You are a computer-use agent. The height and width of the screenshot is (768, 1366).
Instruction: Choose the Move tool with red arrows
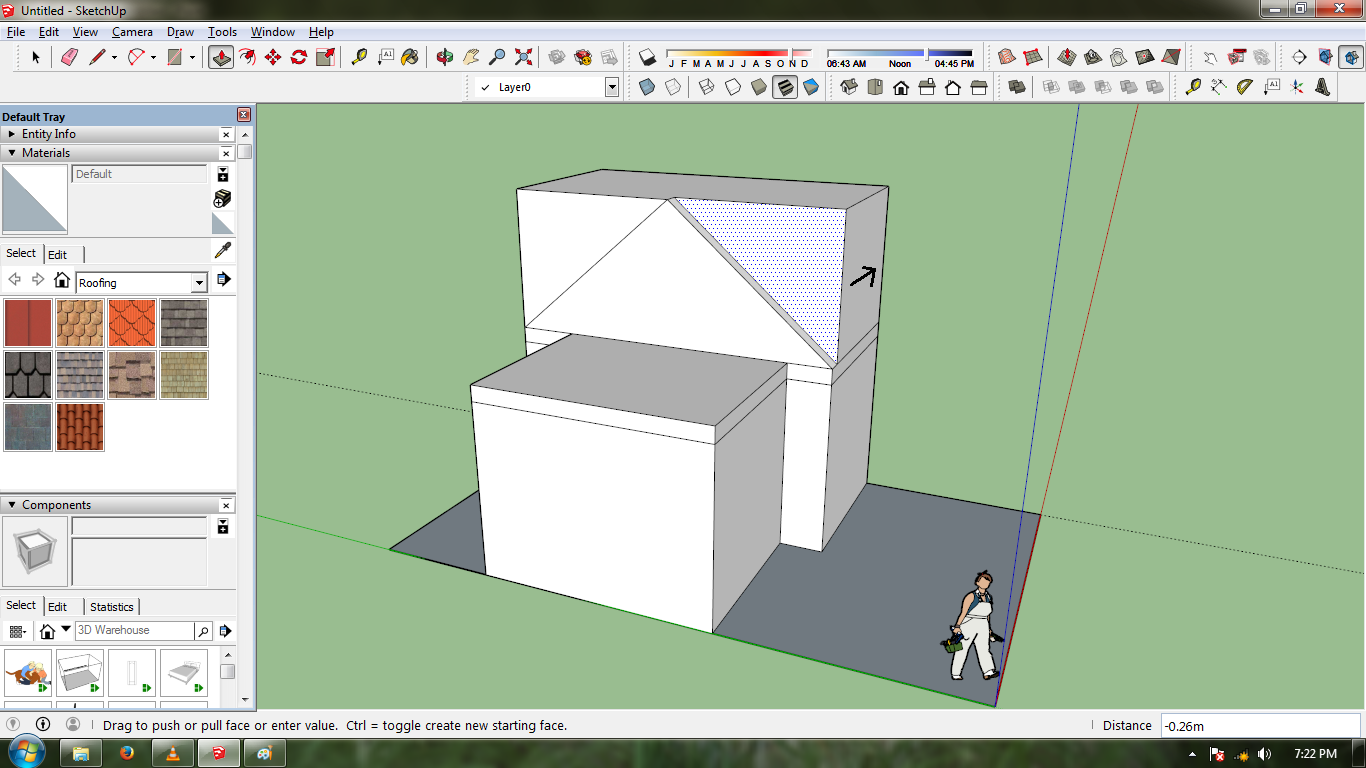coord(273,57)
